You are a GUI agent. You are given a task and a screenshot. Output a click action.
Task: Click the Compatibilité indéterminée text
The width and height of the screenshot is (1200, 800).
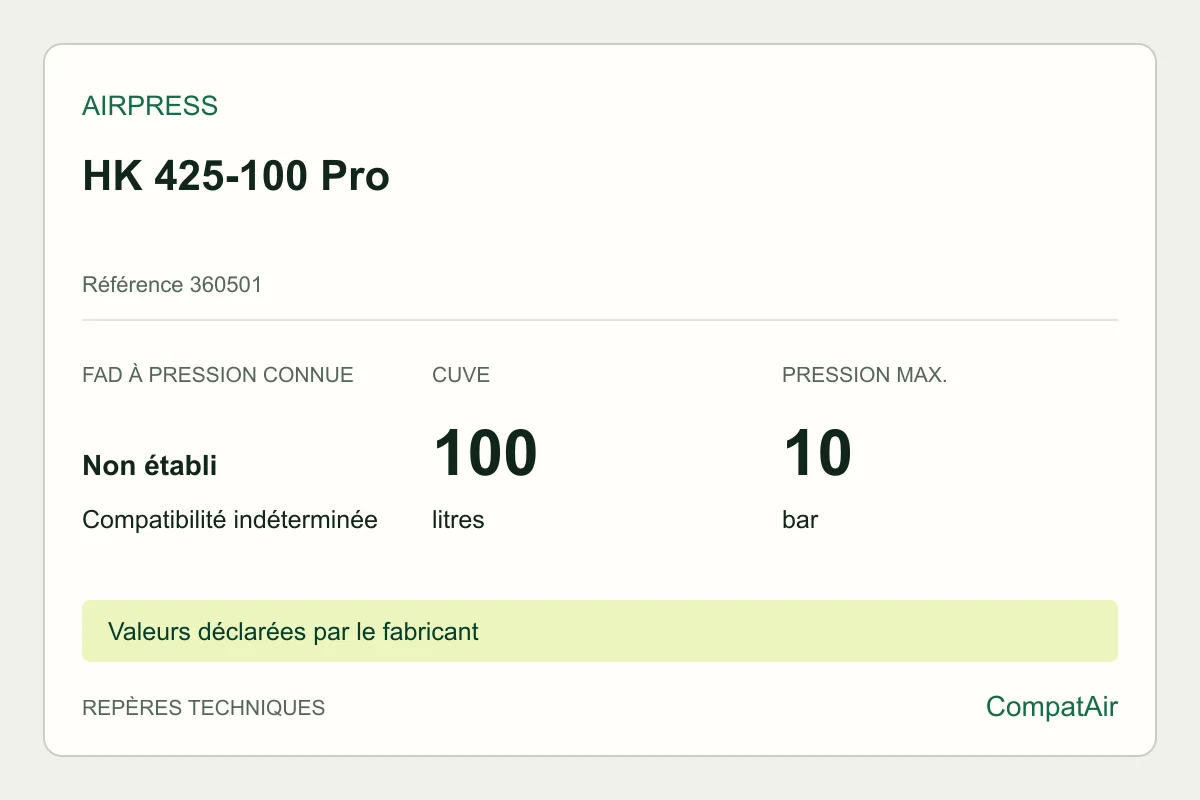coord(230,521)
